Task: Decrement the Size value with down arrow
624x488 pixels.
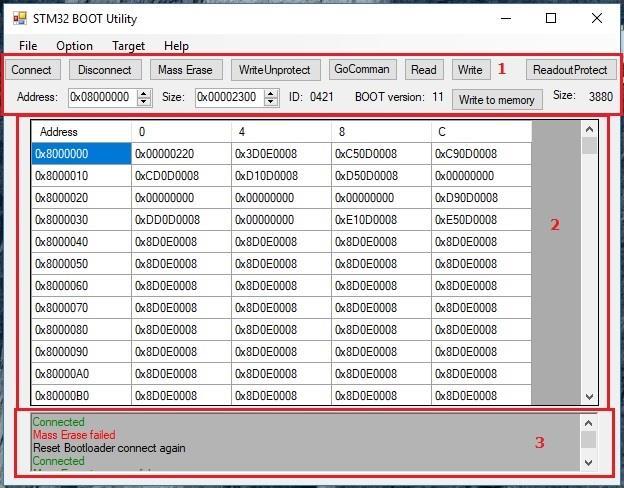Action: [271, 102]
